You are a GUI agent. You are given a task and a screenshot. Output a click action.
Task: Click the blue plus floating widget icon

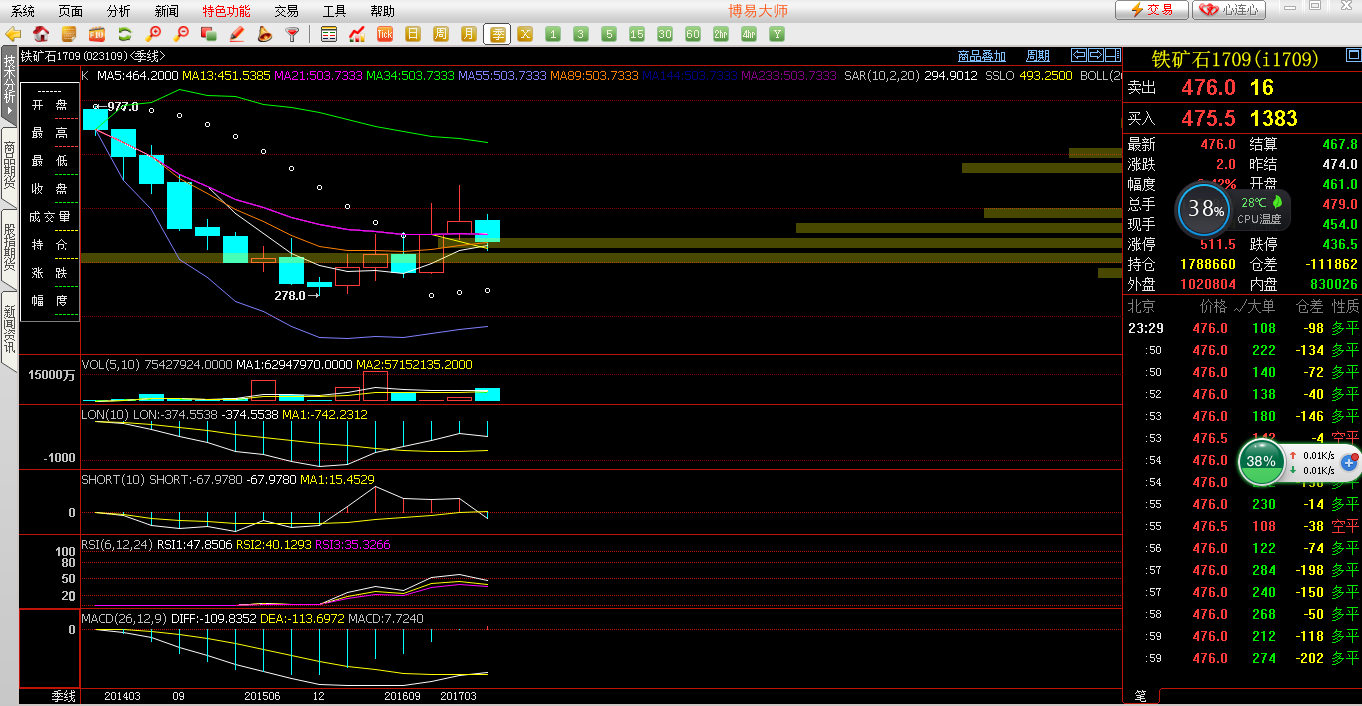point(1349,462)
